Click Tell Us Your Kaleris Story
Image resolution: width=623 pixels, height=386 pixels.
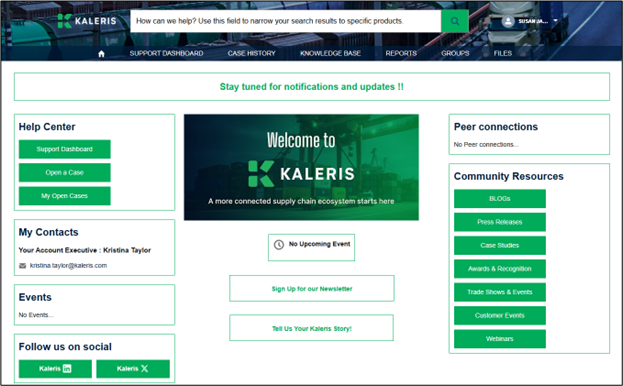pyautogui.click(x=312, y=328)
